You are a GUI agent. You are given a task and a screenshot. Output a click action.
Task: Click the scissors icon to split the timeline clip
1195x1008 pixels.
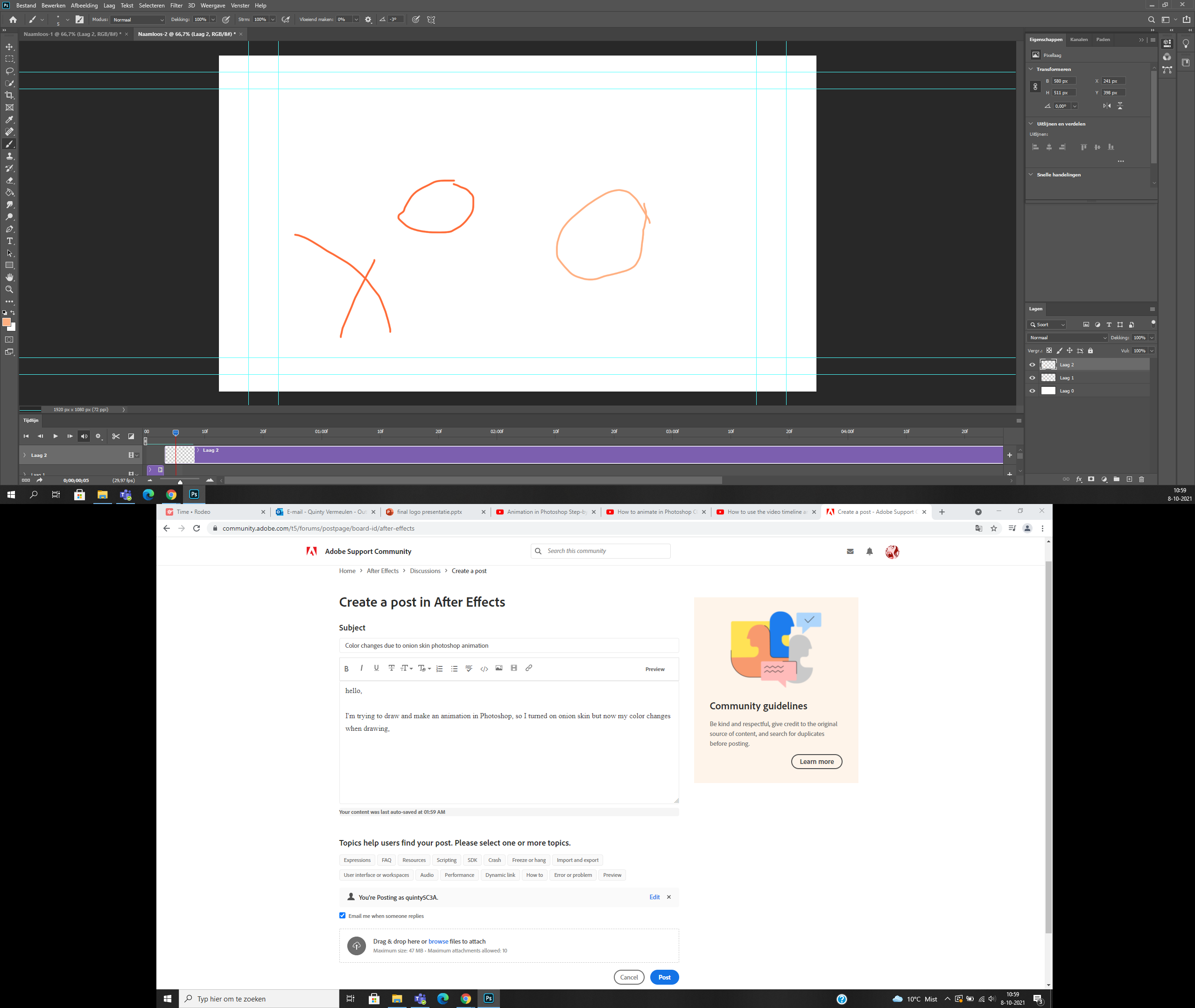(x=116, y=436)
